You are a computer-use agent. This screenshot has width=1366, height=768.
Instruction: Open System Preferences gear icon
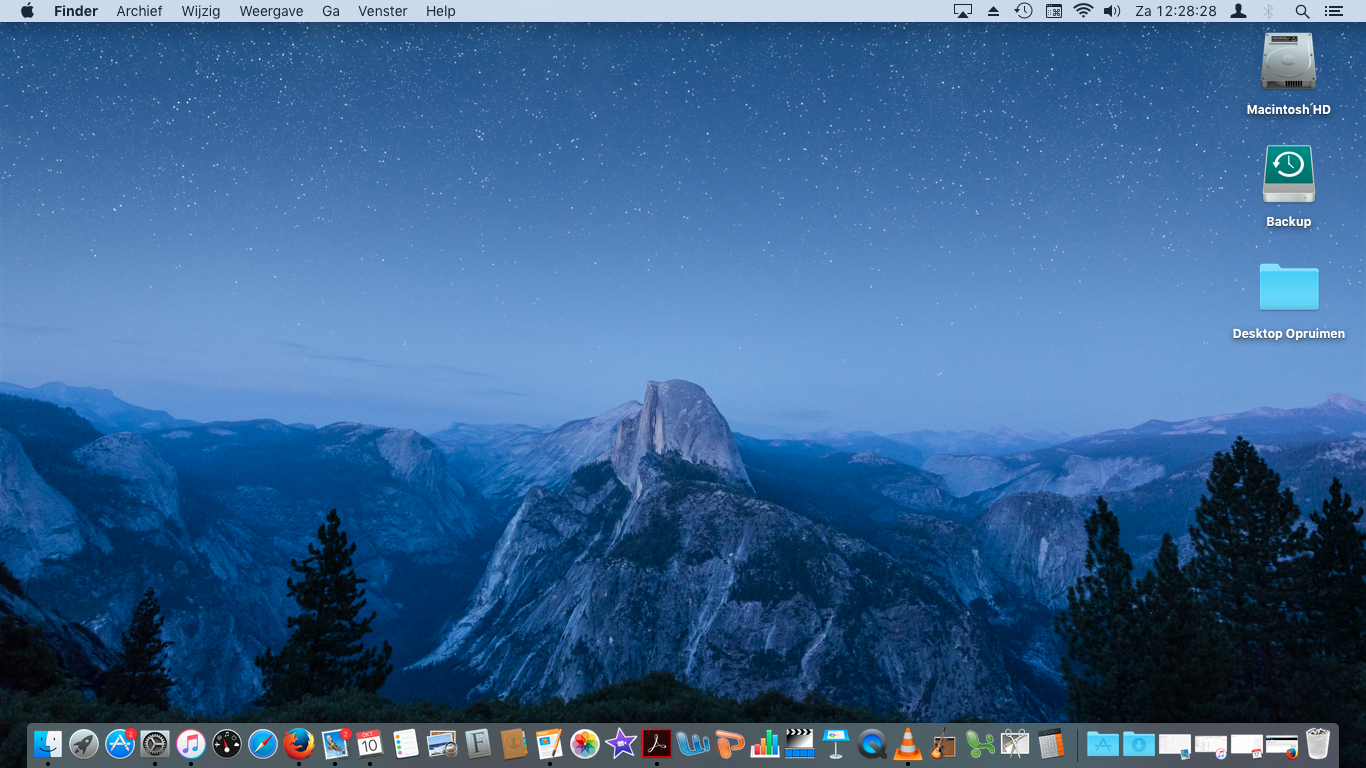pyautogui.click(x=155, y=743)
